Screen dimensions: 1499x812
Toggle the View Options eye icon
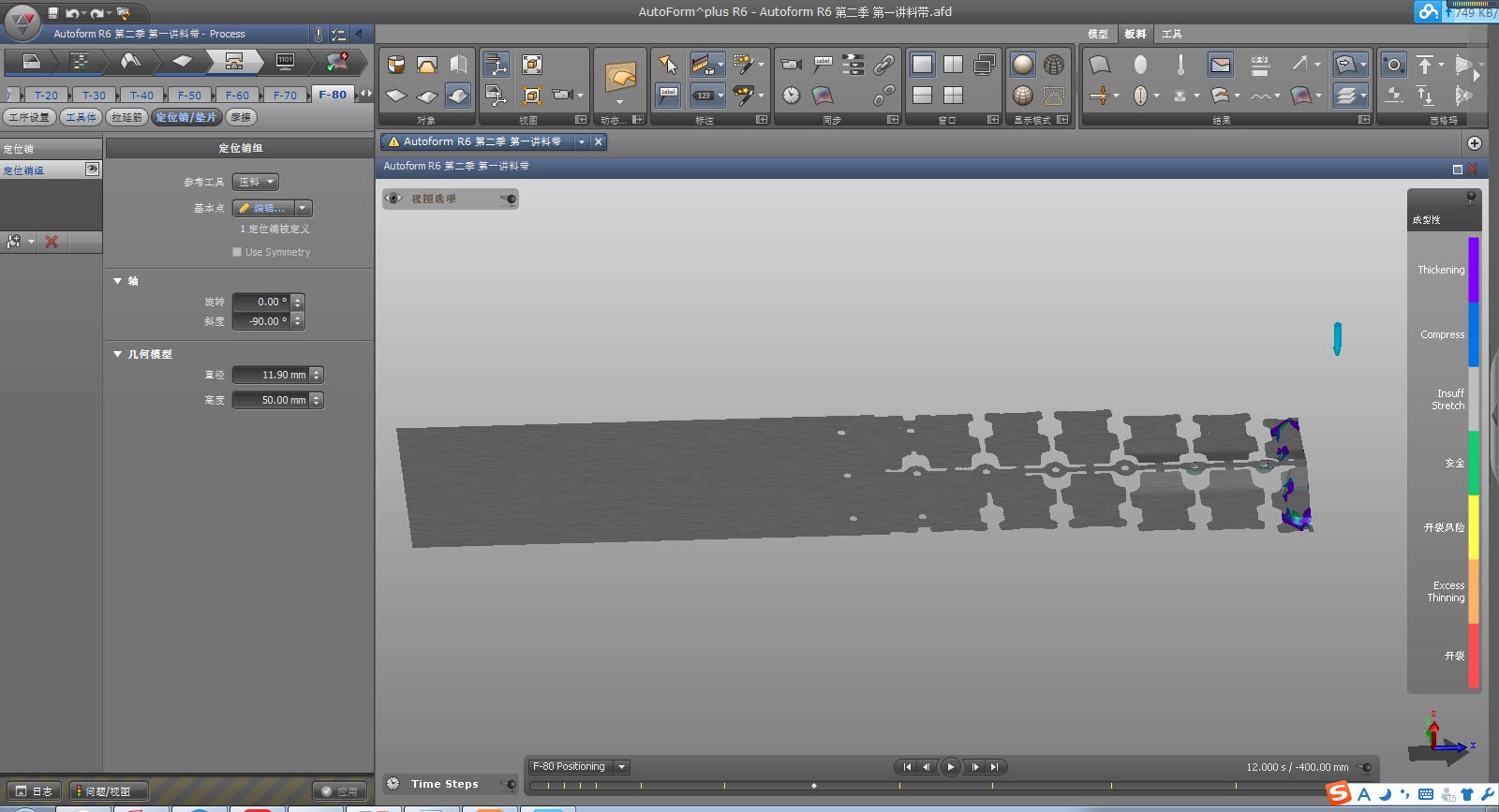[x=393, y=199]
